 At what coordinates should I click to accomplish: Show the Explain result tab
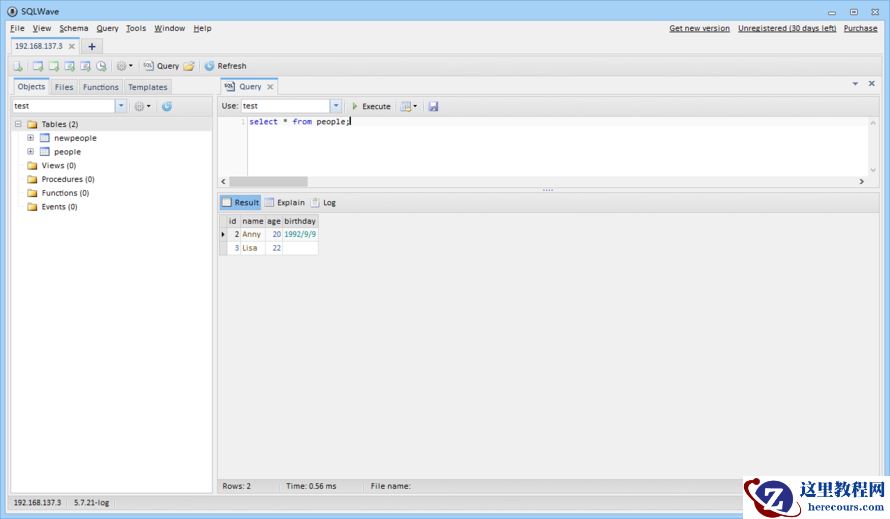(285, 202)
